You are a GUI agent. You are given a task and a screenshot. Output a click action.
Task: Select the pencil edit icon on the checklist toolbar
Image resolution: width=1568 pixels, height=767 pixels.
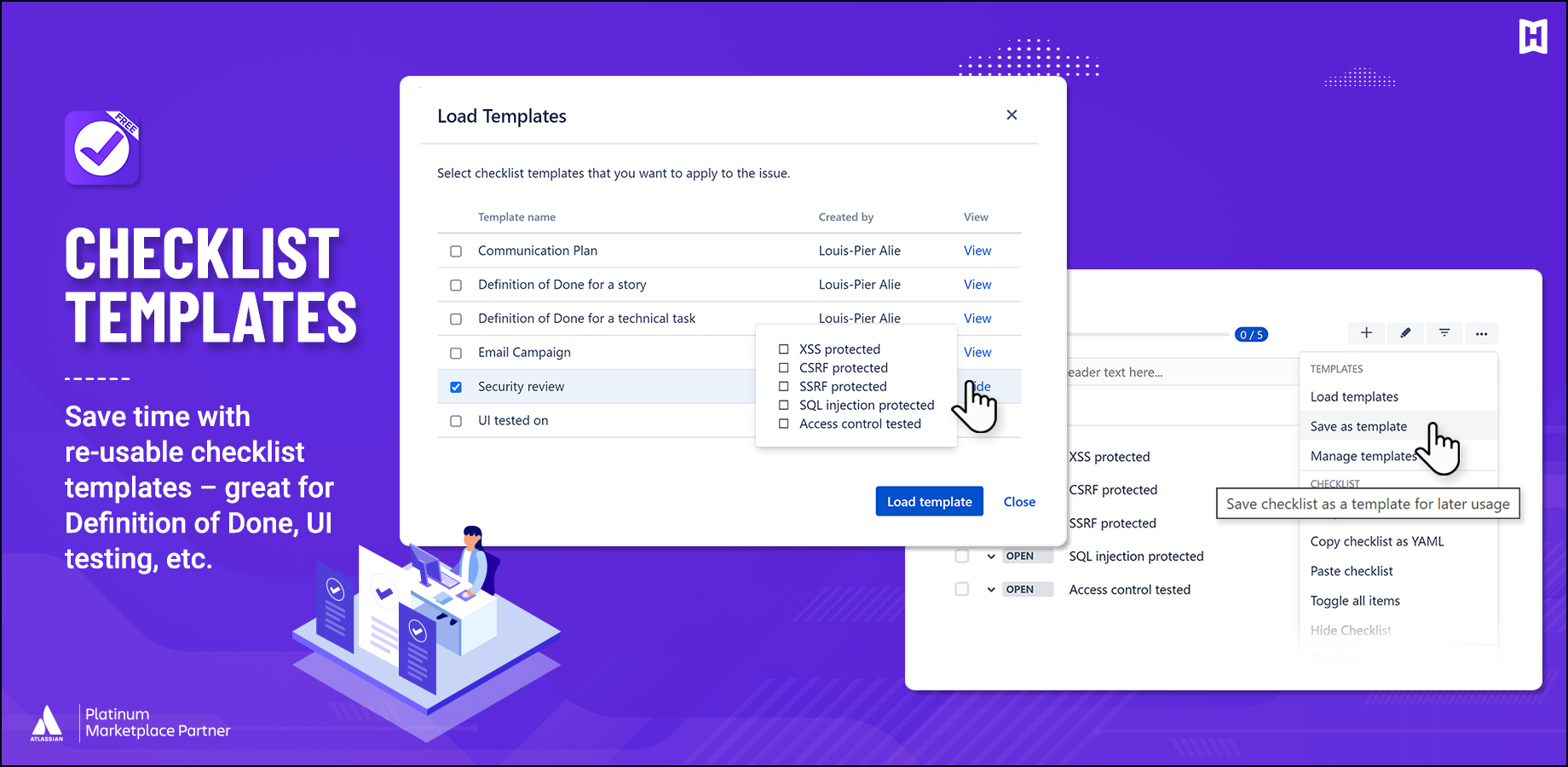[1404, 333]
